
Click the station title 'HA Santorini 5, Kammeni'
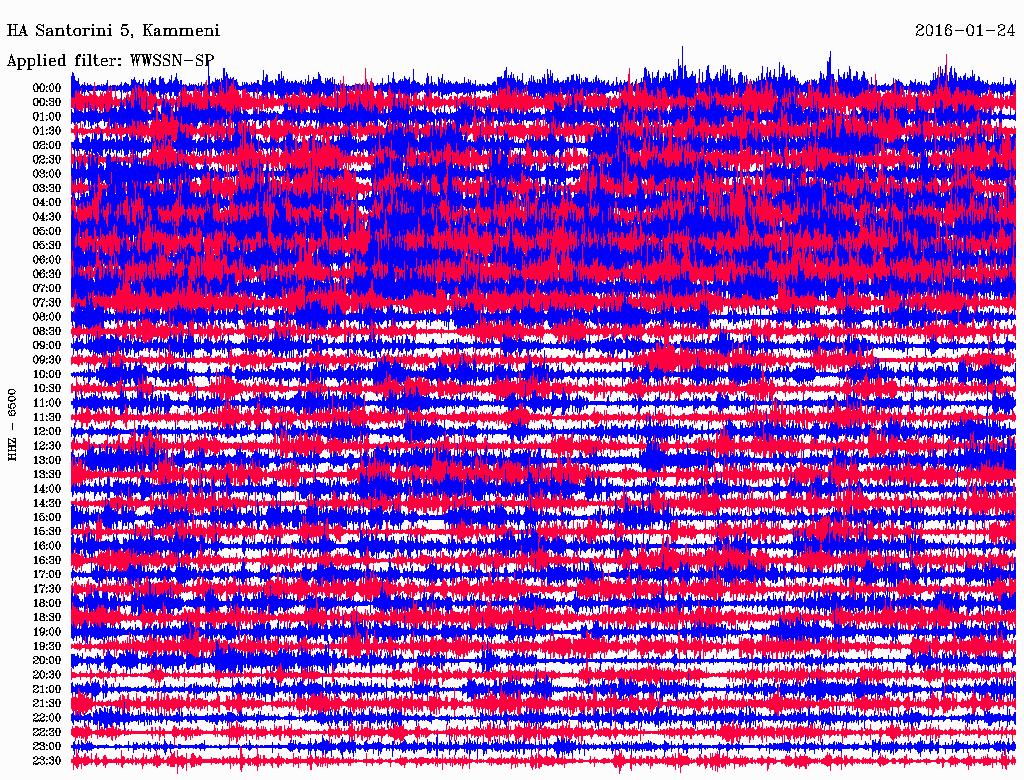tap(113, 31)
